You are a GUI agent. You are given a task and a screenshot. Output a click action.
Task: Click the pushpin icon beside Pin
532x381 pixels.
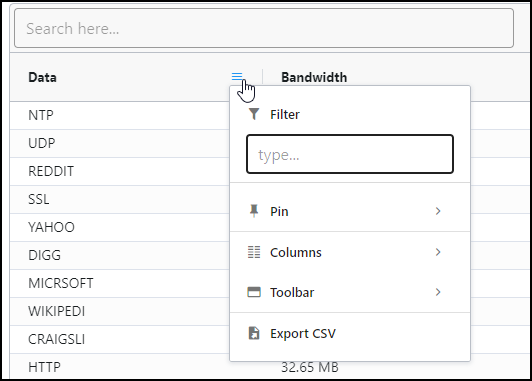pos(254,211)
